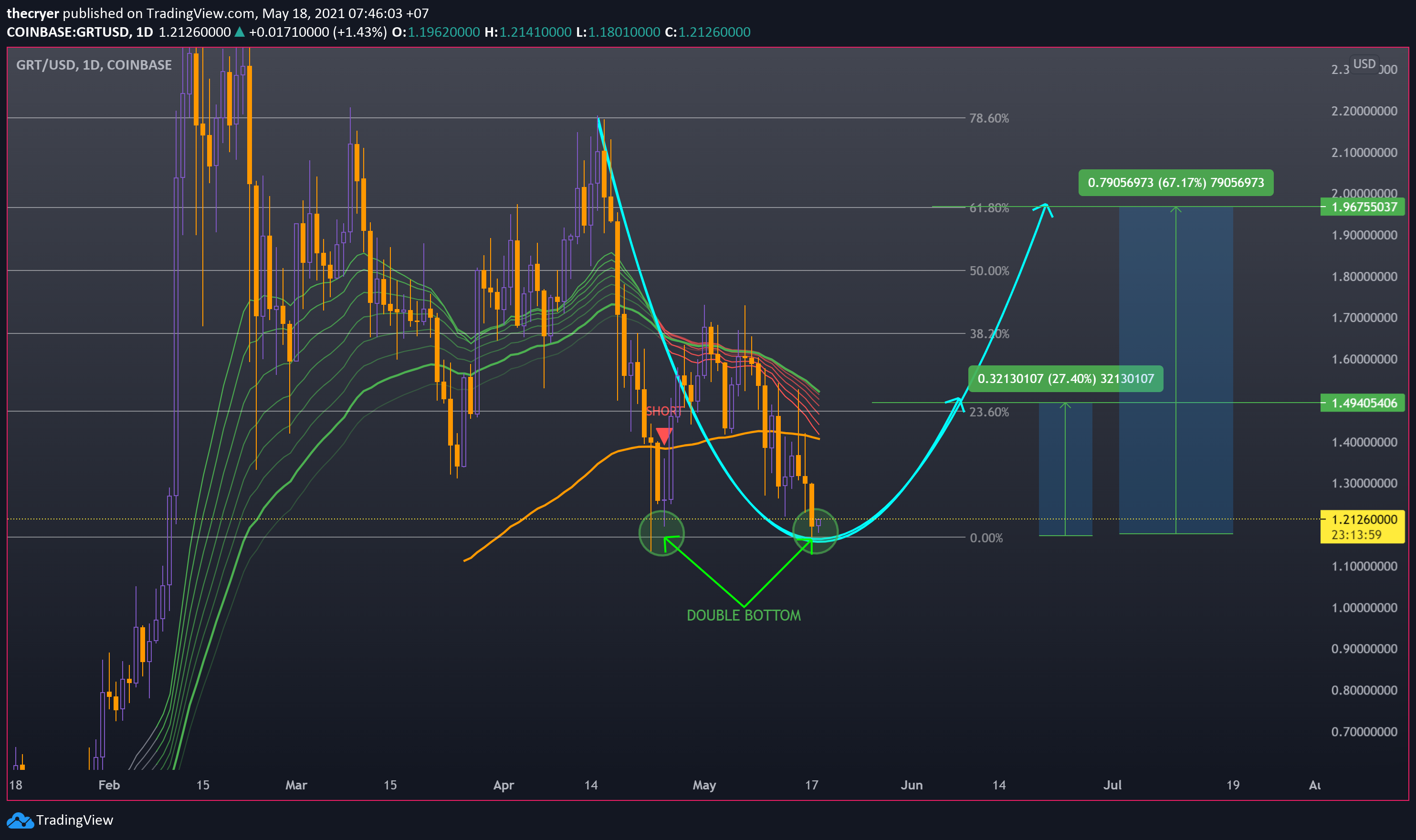Click the close price value C:1.21260000

(707, 32)
